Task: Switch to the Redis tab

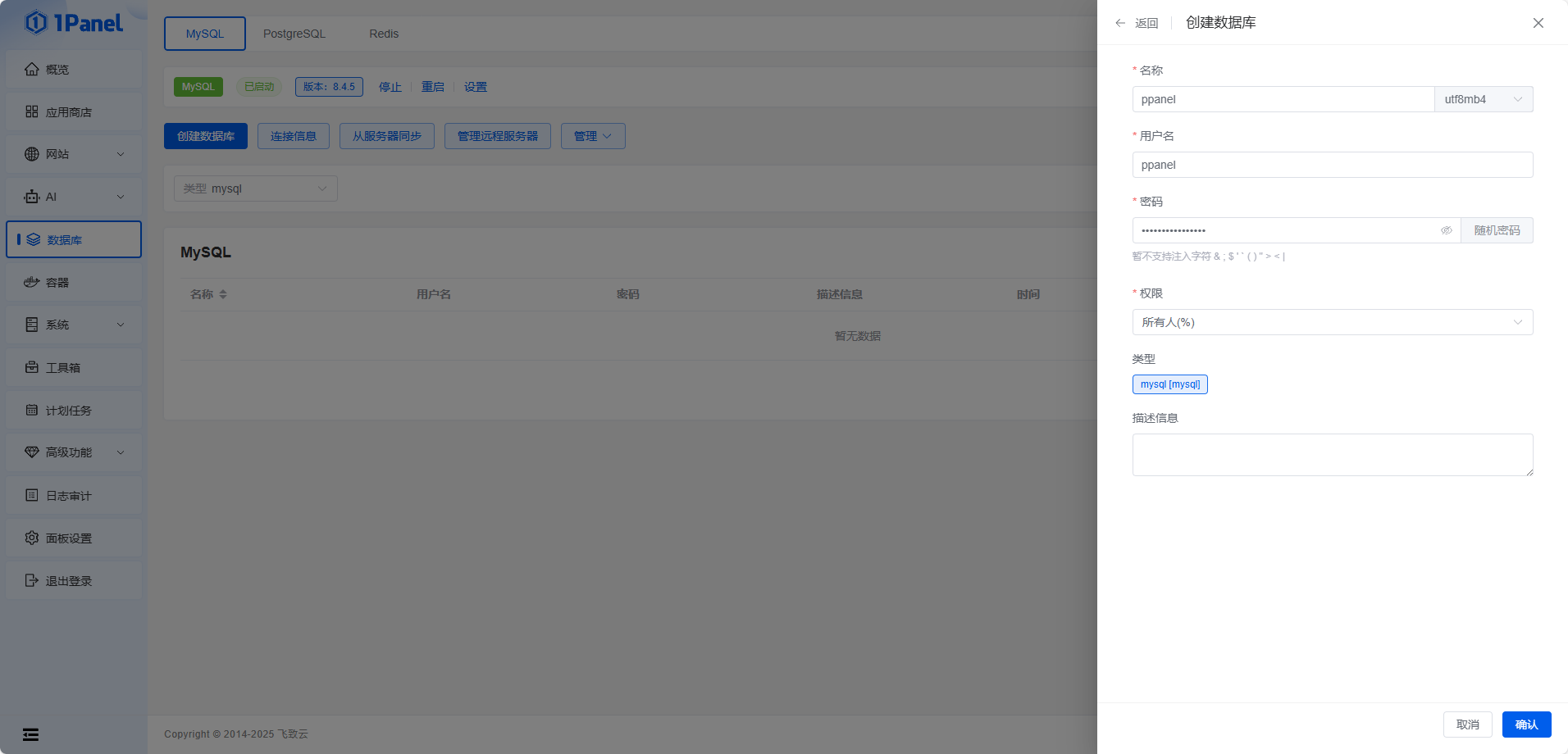Action: [383, 34]
